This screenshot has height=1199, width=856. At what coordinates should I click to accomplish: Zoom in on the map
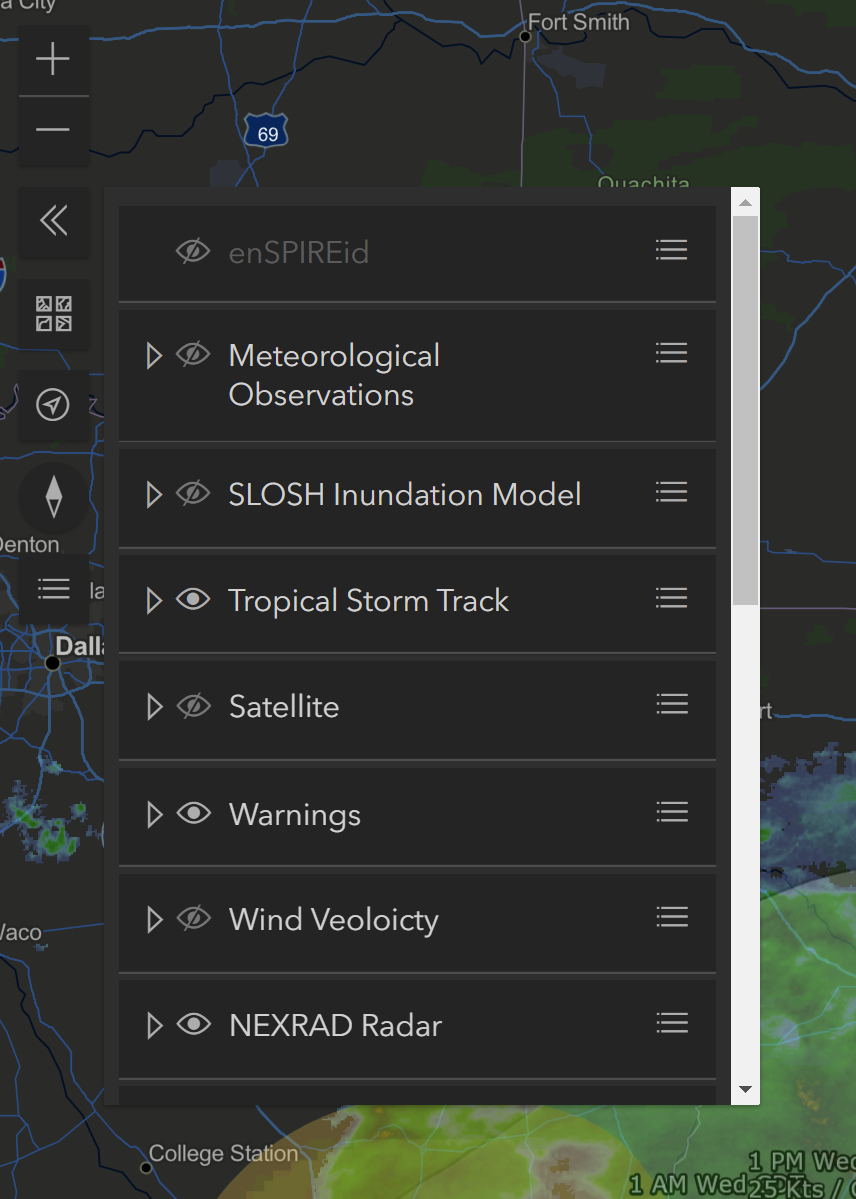click(x=53, y=58)
